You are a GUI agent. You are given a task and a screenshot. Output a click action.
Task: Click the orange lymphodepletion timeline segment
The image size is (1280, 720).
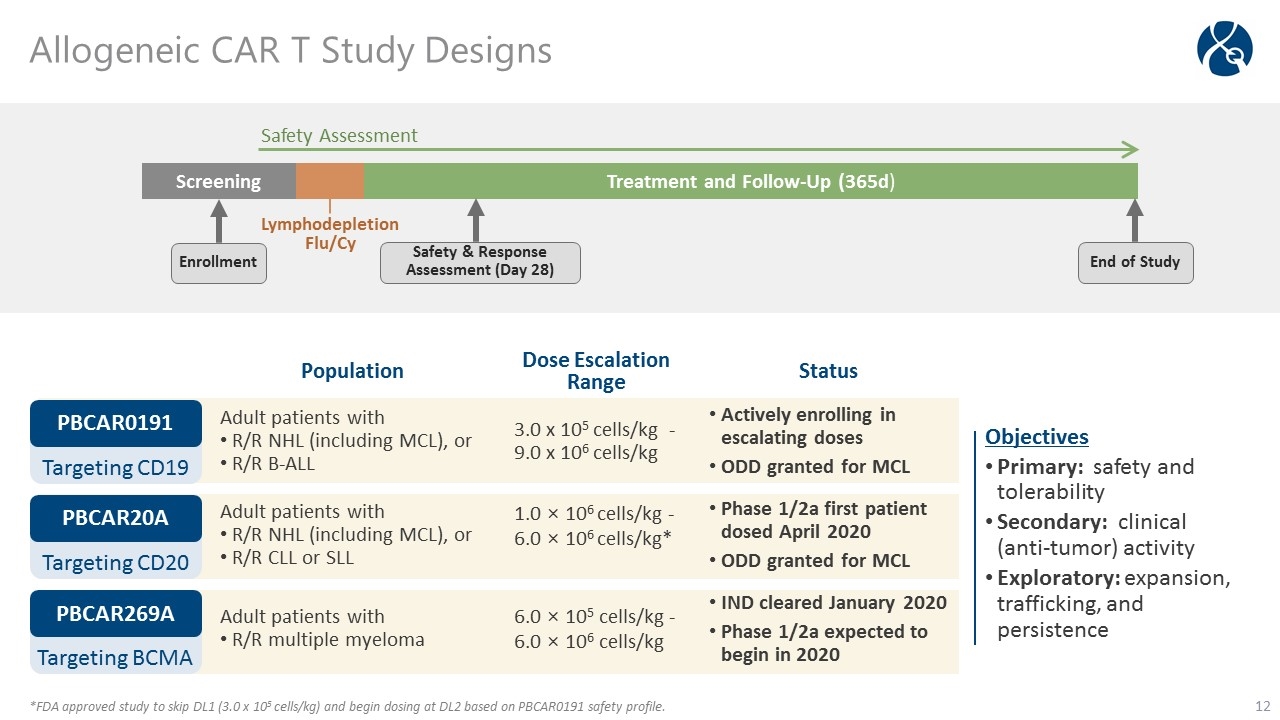330,181
